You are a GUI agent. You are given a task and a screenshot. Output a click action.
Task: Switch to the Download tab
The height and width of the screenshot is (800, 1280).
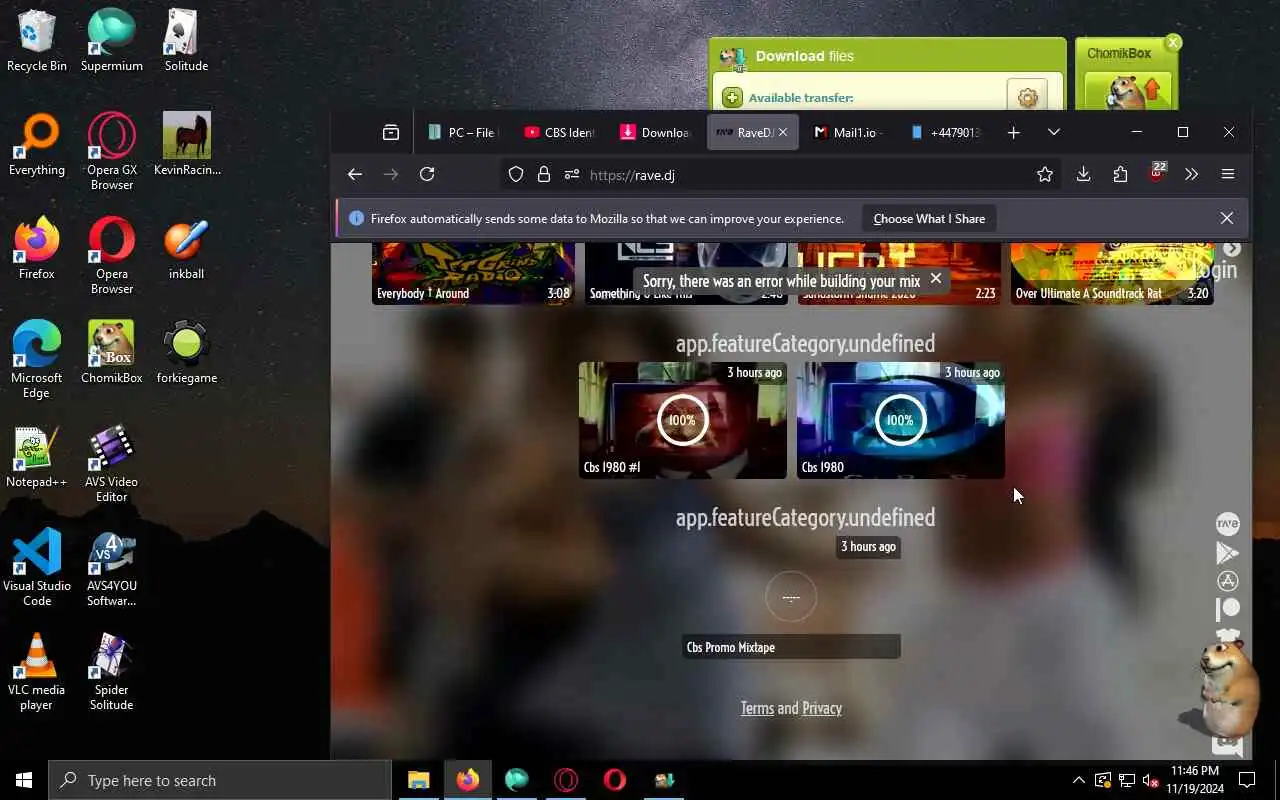656,132
